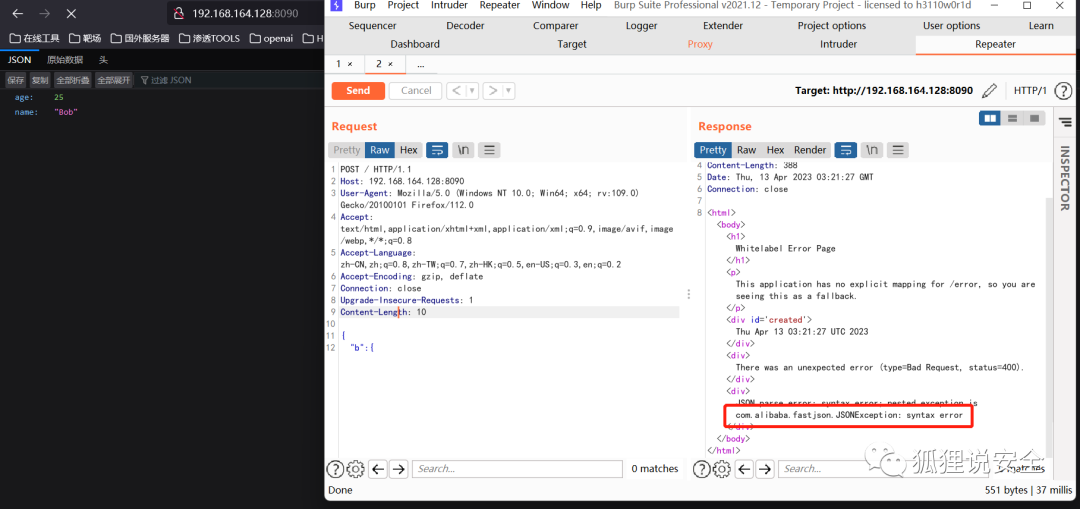Open request search help icon
The height and width of the screenshot is (509, 1080).
pos(335,469)
